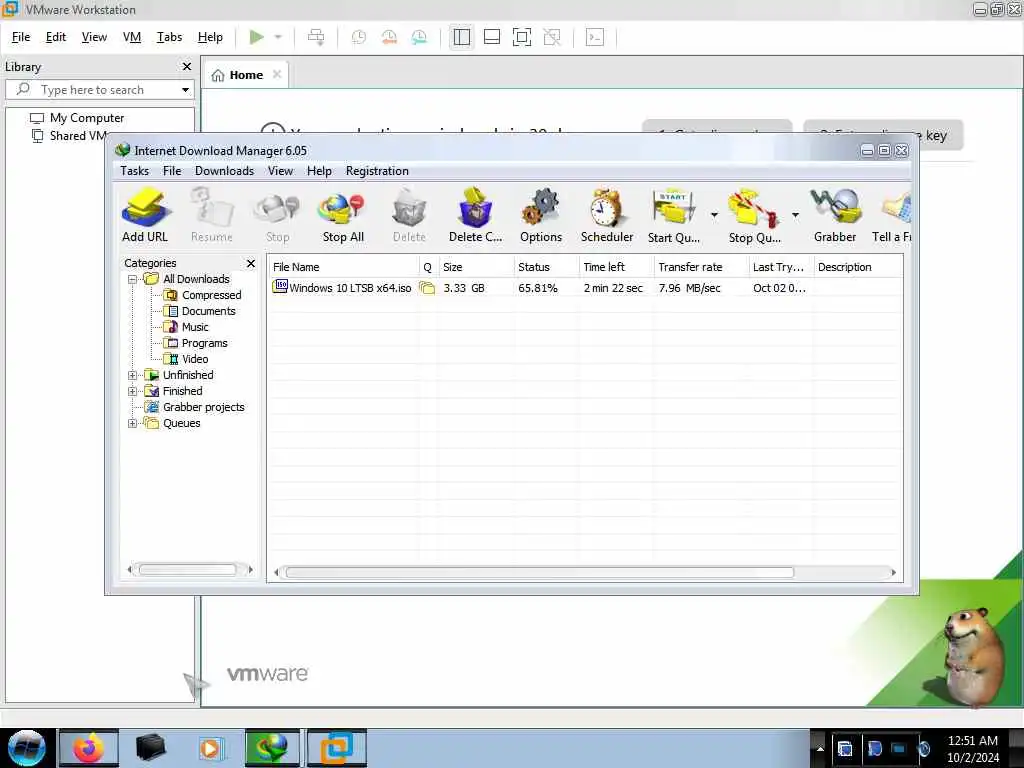Image resolution: width=1024 pixels, height=768 pixels.
Task: Click Stop Queue toolbar icon
Action: tap(754, 216)
